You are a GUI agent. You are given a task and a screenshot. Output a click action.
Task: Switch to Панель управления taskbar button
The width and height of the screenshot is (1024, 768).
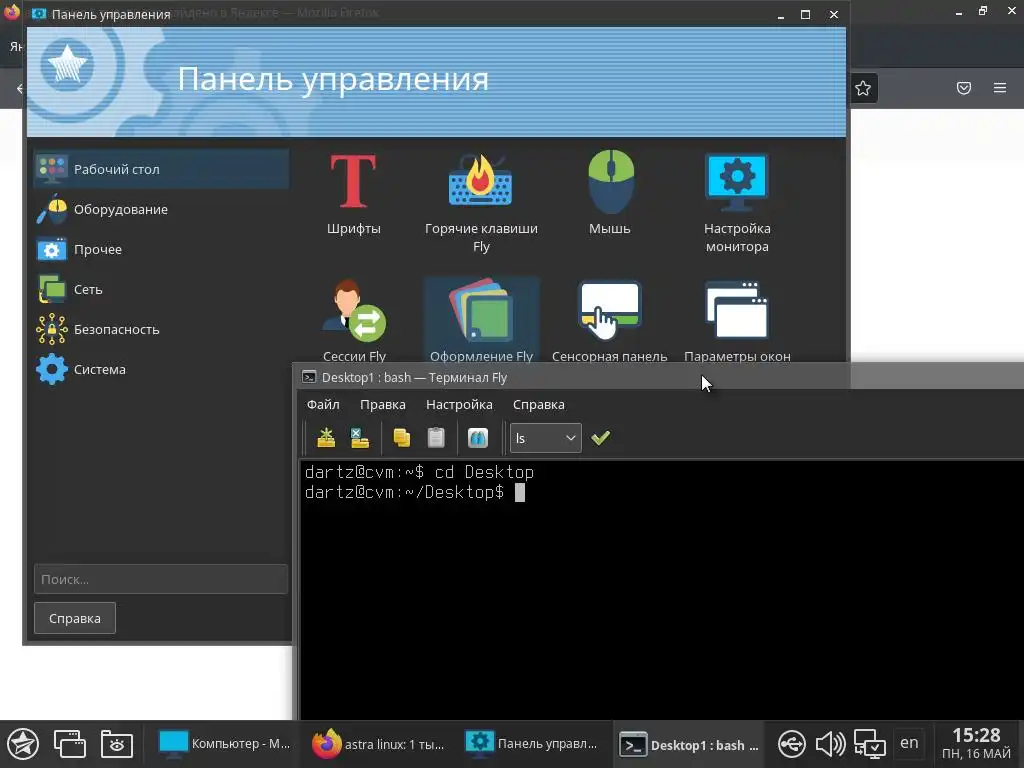[x=531, y=744]
